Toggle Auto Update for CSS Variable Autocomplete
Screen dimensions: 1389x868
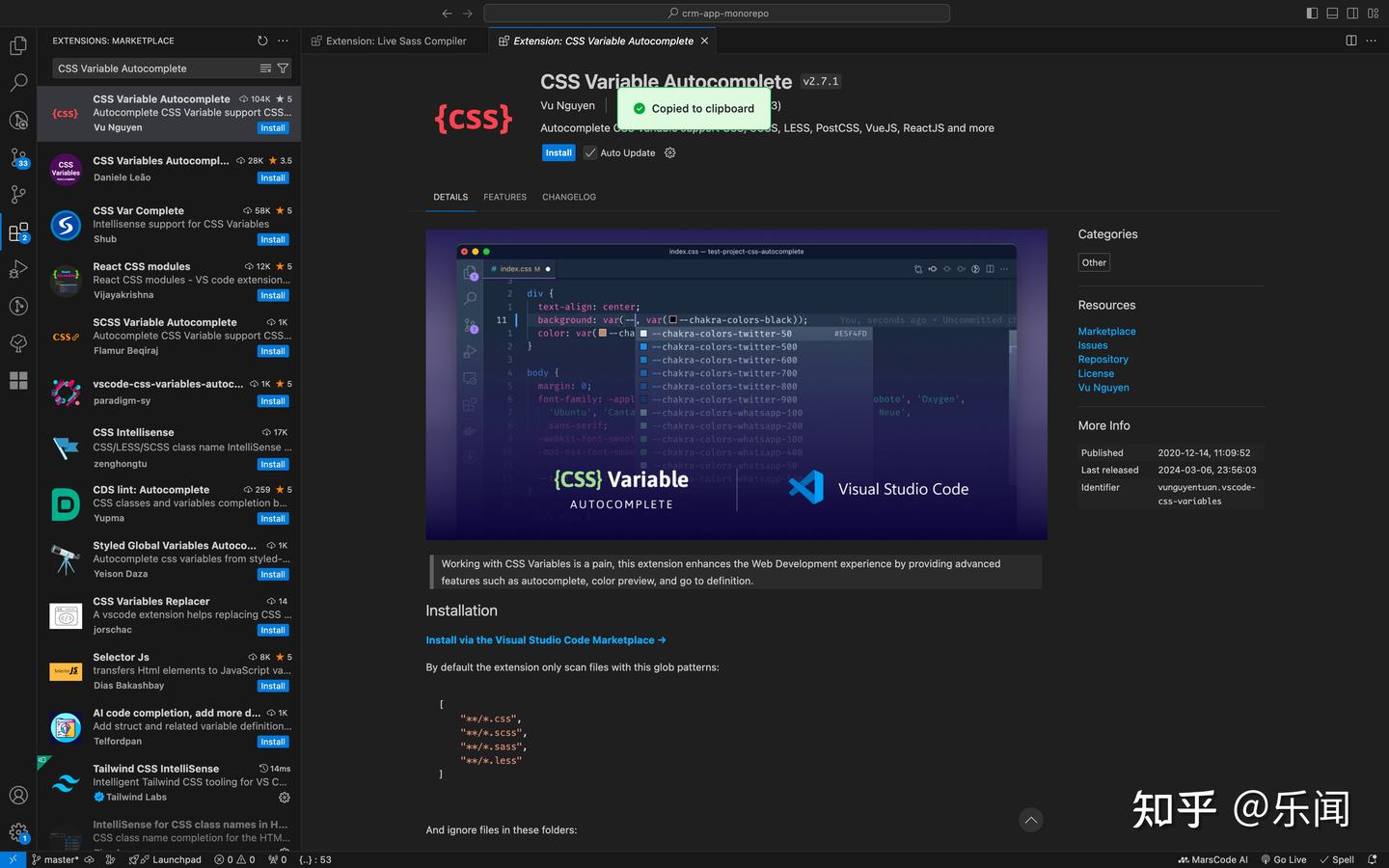(589, 152)
